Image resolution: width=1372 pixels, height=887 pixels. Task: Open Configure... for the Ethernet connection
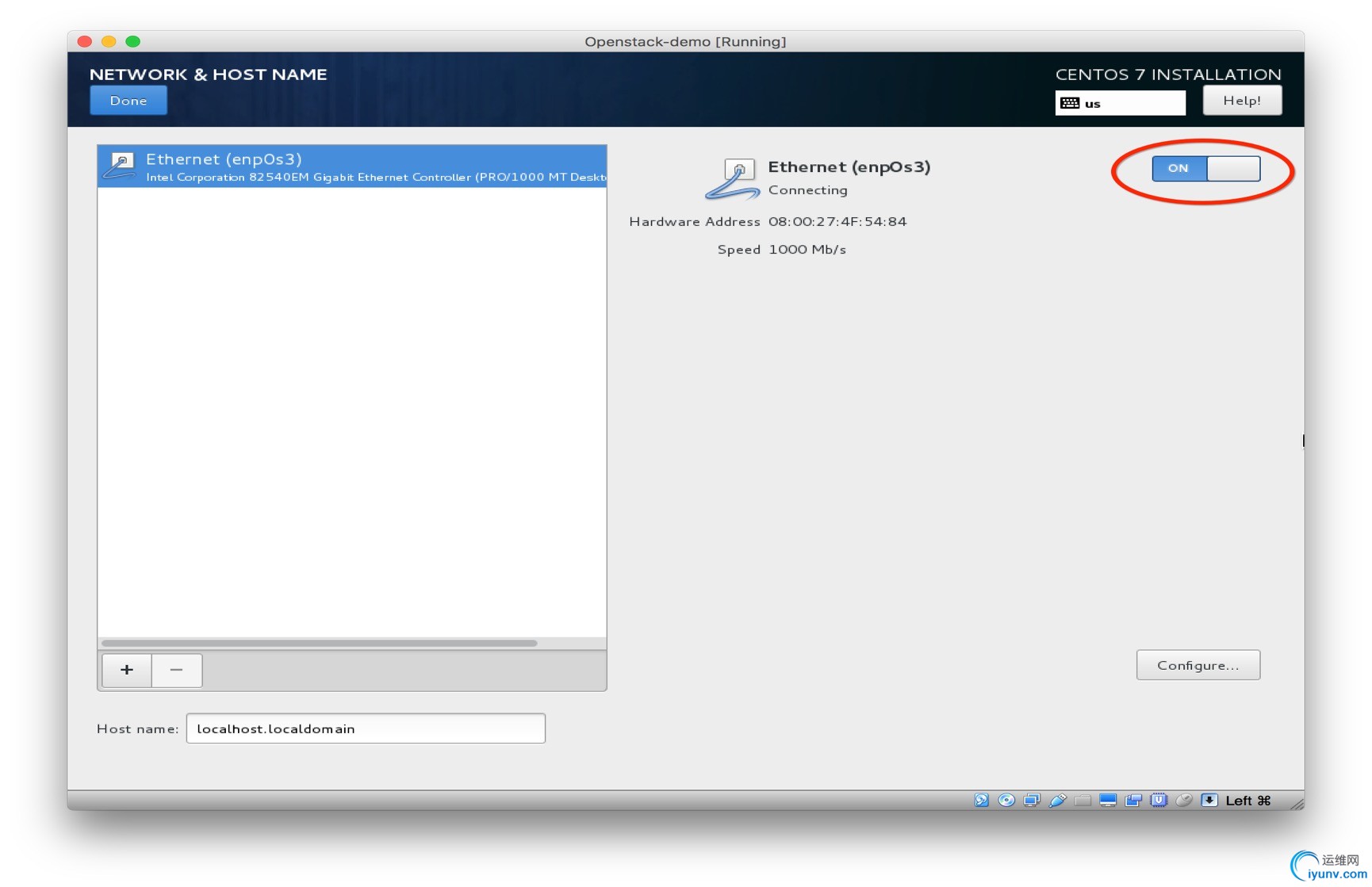pyautogui.click(x=1198, y=665)
